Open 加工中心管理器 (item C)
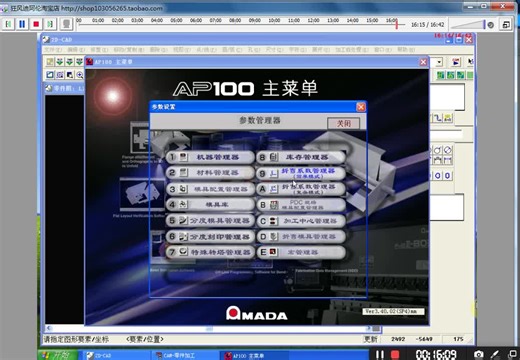The image size is (520, 360). click(301, 221)
